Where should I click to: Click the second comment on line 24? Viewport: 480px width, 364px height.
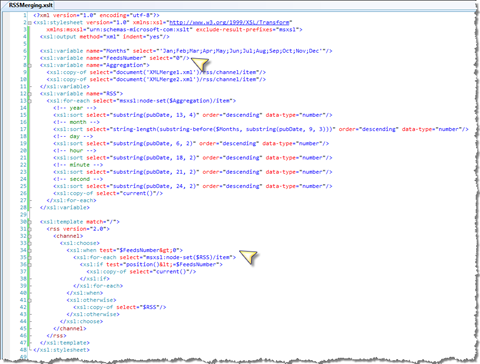click(x=78, y=179)
